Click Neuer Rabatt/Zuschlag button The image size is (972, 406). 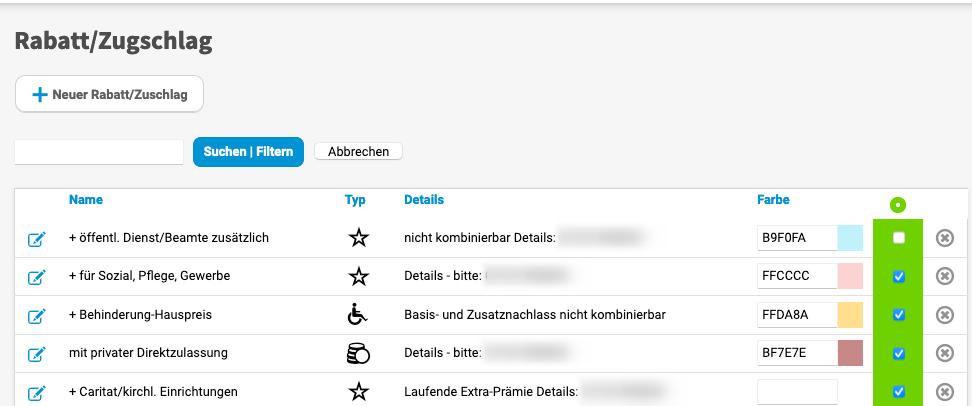point(109,94)
